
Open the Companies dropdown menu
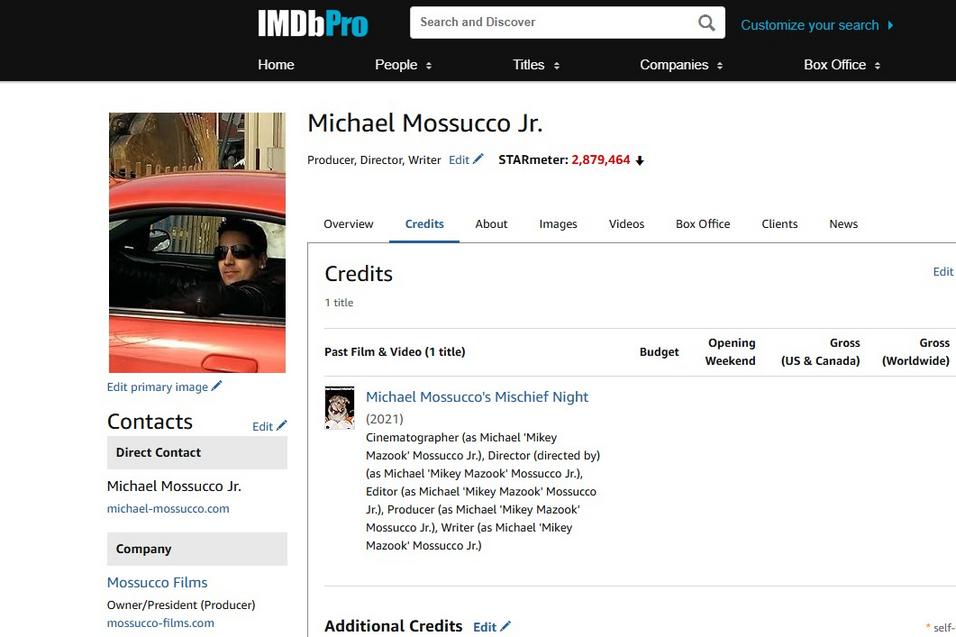point(681,65)
